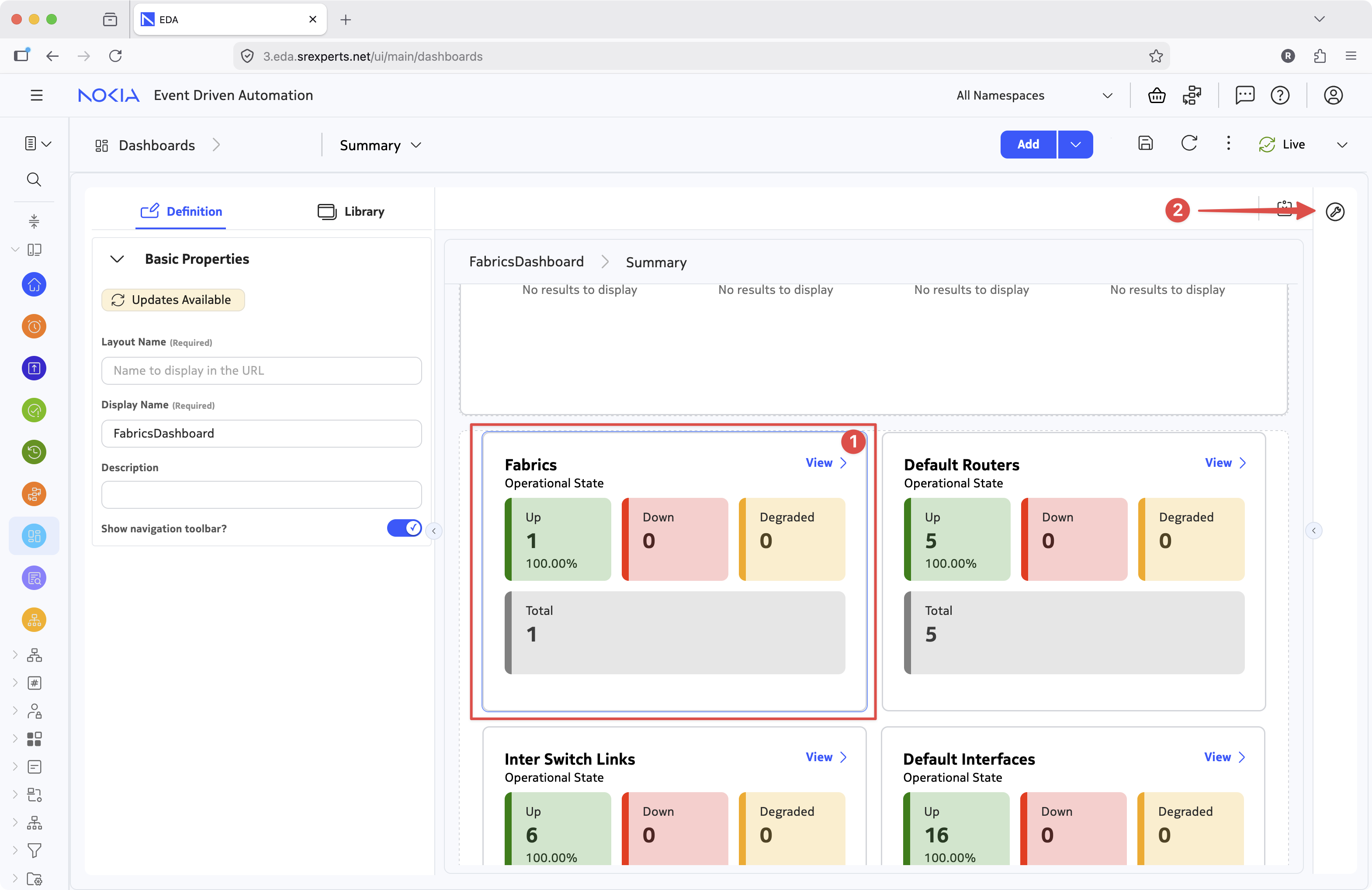
Task: Open the dark blue upload sidebar icon
Action: [x=34, y=368]
